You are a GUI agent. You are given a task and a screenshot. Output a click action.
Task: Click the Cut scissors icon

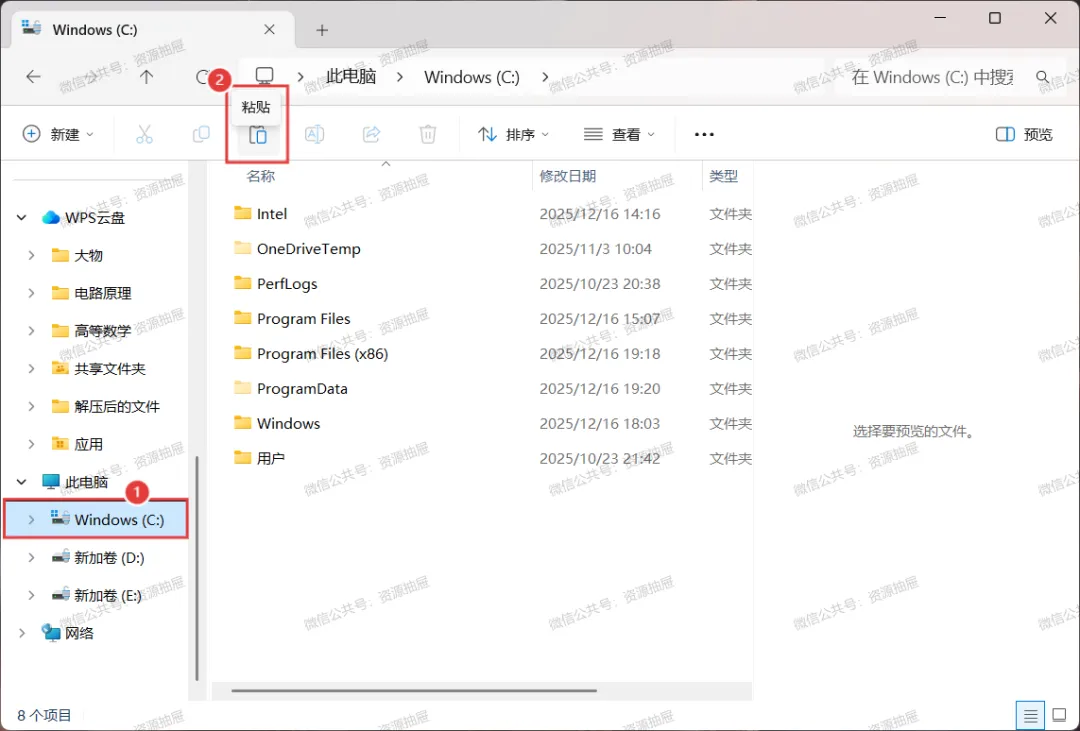(x=144, y=134)
